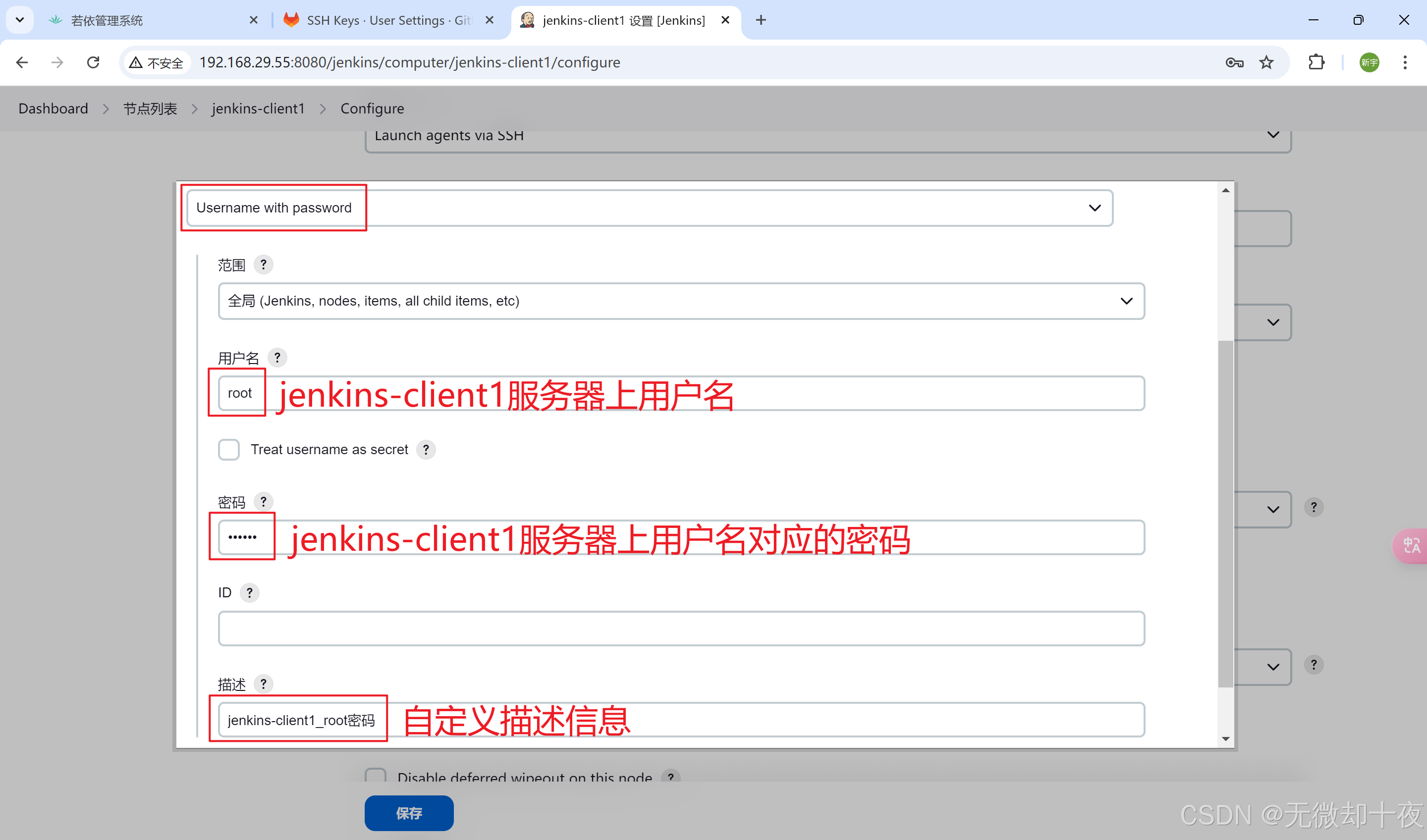Click the help icon next to ID
Viewport: 1427px width, 840px height.
click(x=249, y=593)
